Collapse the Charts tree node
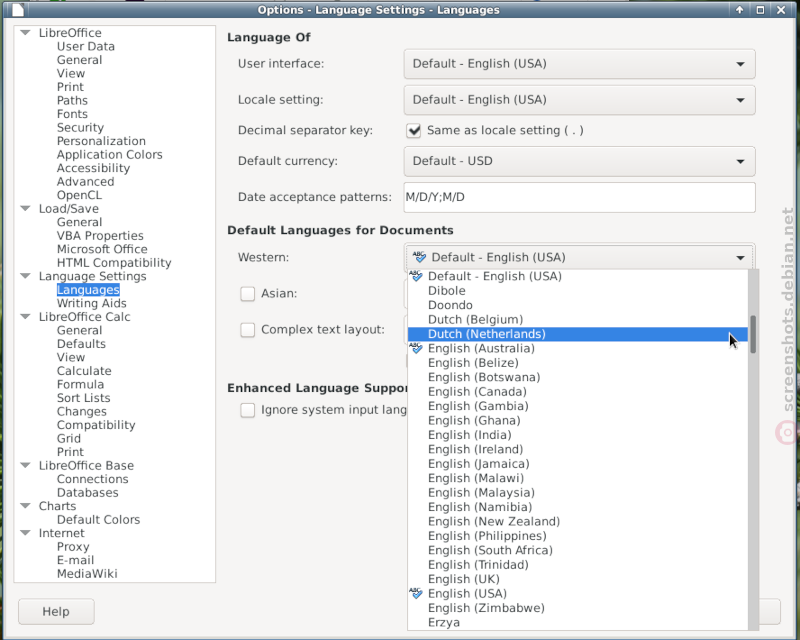The height and width of the screenshot is (640, 800). [x=25, y=506]
